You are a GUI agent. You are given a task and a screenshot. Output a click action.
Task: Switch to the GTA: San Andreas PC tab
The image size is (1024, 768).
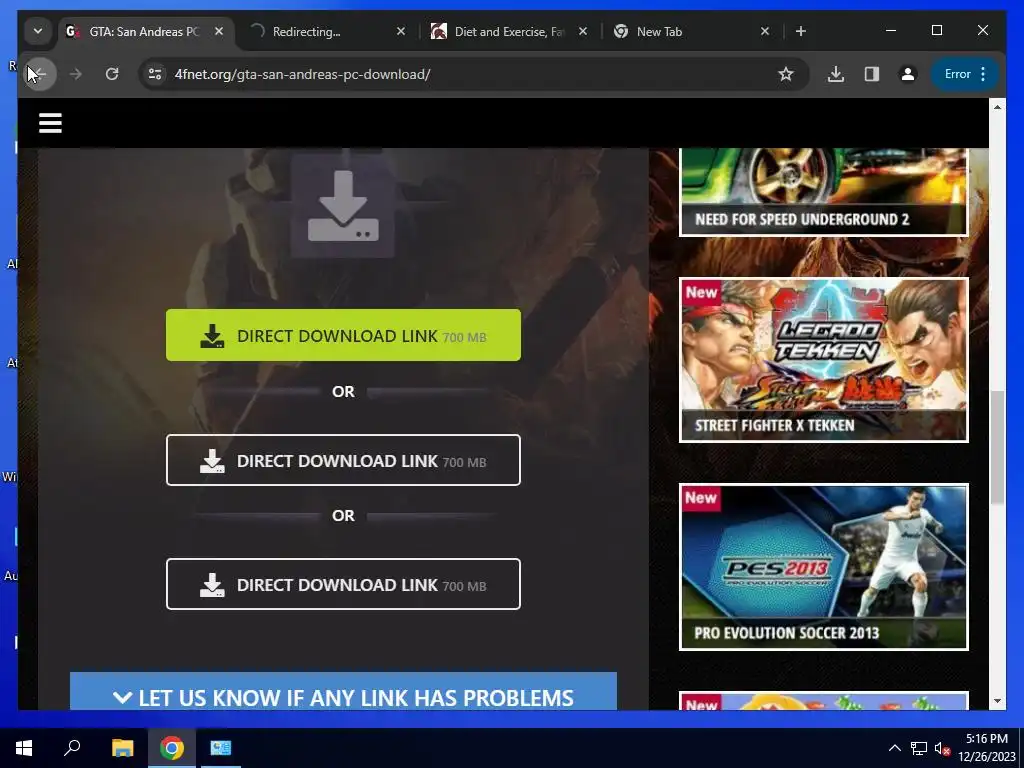point(146,31)
